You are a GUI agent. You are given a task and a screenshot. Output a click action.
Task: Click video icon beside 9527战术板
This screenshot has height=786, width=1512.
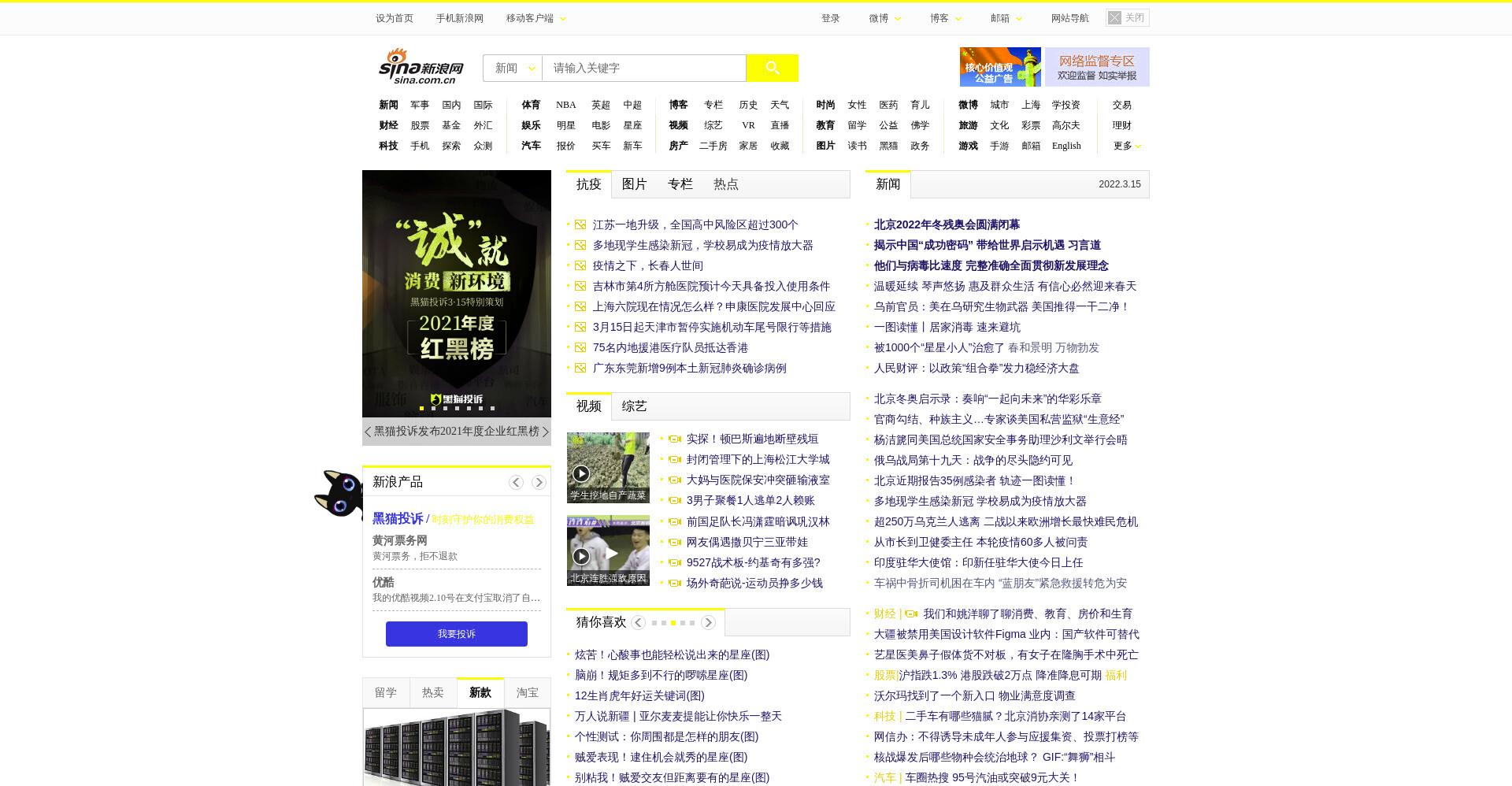675,562
